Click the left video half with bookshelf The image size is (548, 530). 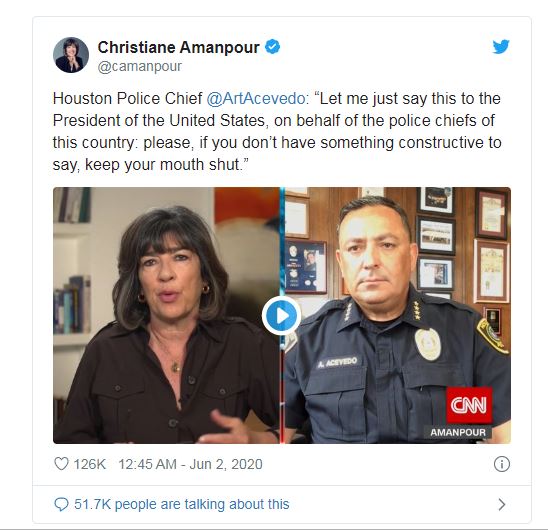point(166,315)
